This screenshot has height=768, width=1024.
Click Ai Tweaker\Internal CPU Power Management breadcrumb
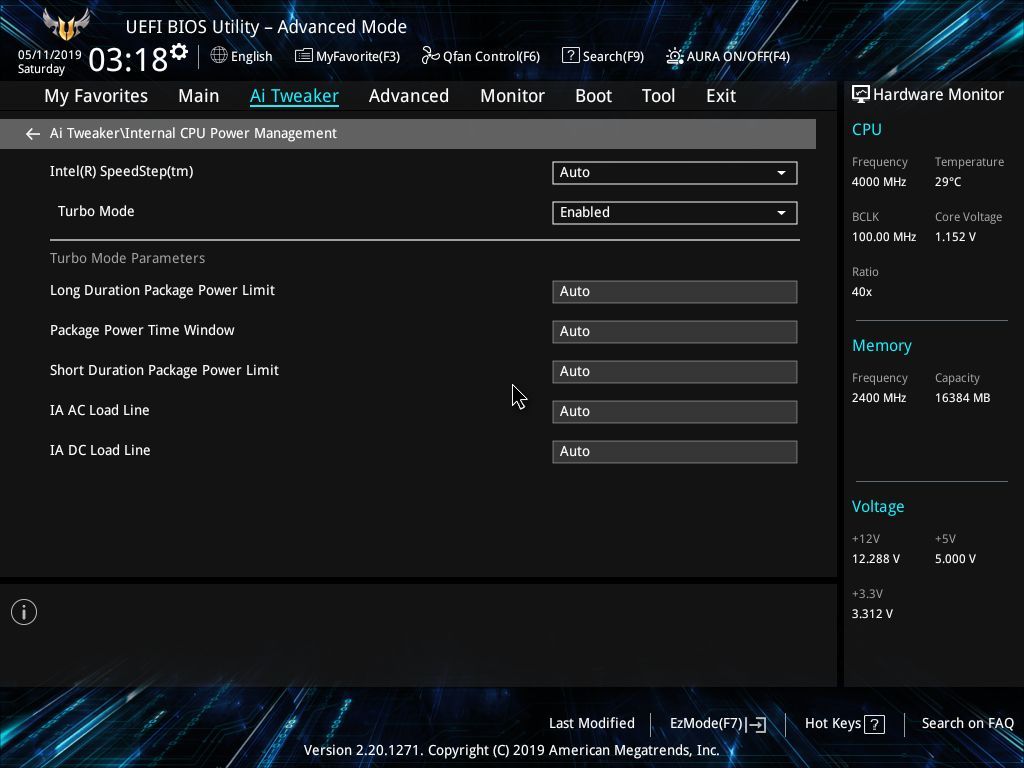point(193,133)
